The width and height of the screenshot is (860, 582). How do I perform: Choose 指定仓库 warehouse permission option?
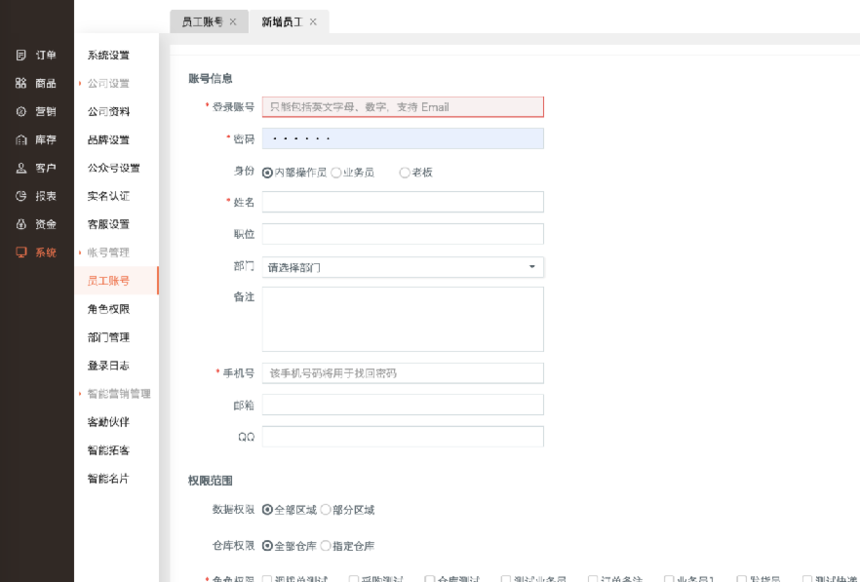pyautogui.click(x=326, y=546)
